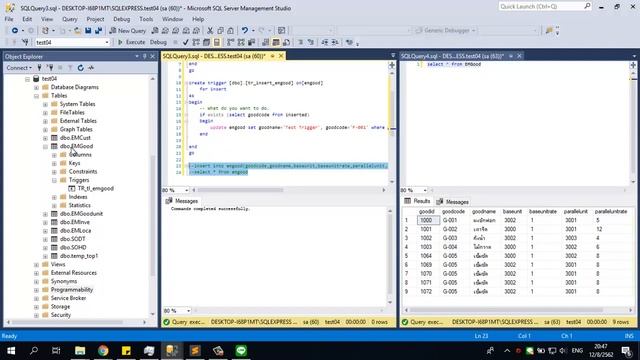Select the Messages tab in right pane

[x=452, y=202]
